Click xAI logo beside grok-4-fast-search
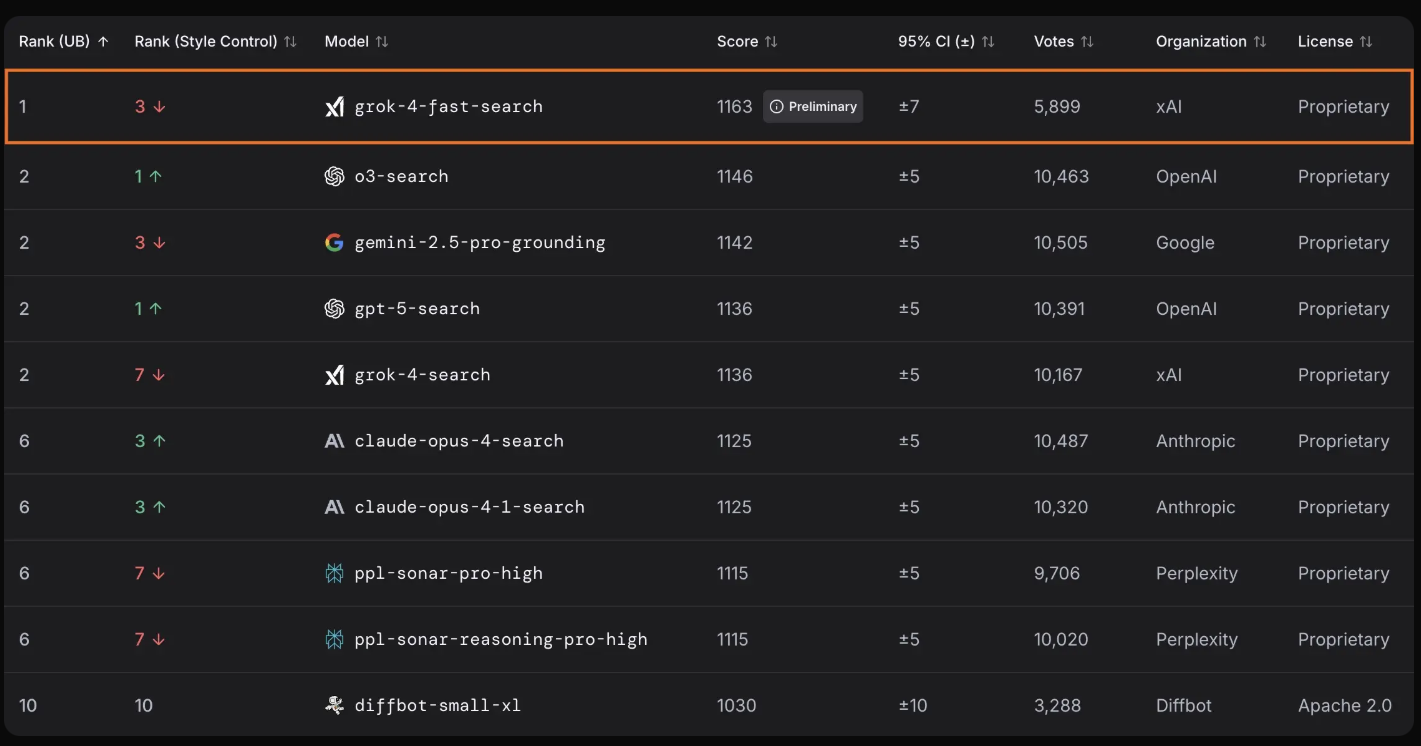1421x746 pixels. click(335, 107)
